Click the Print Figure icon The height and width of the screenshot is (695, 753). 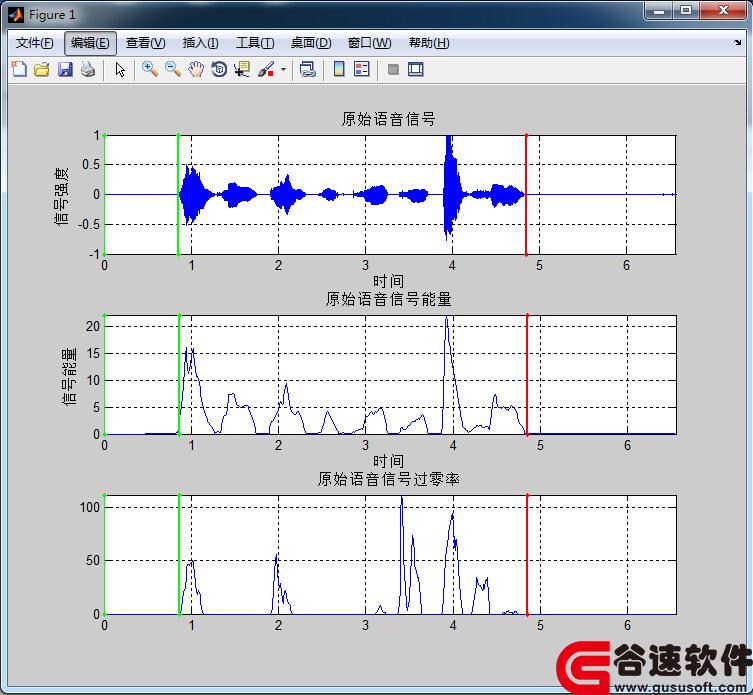point(88,70)
